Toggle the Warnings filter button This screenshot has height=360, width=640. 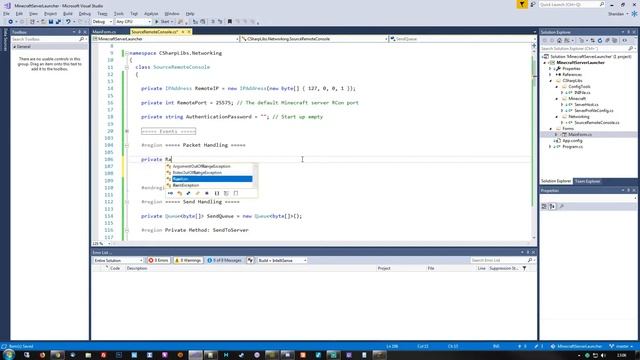[x=188, y=260]
